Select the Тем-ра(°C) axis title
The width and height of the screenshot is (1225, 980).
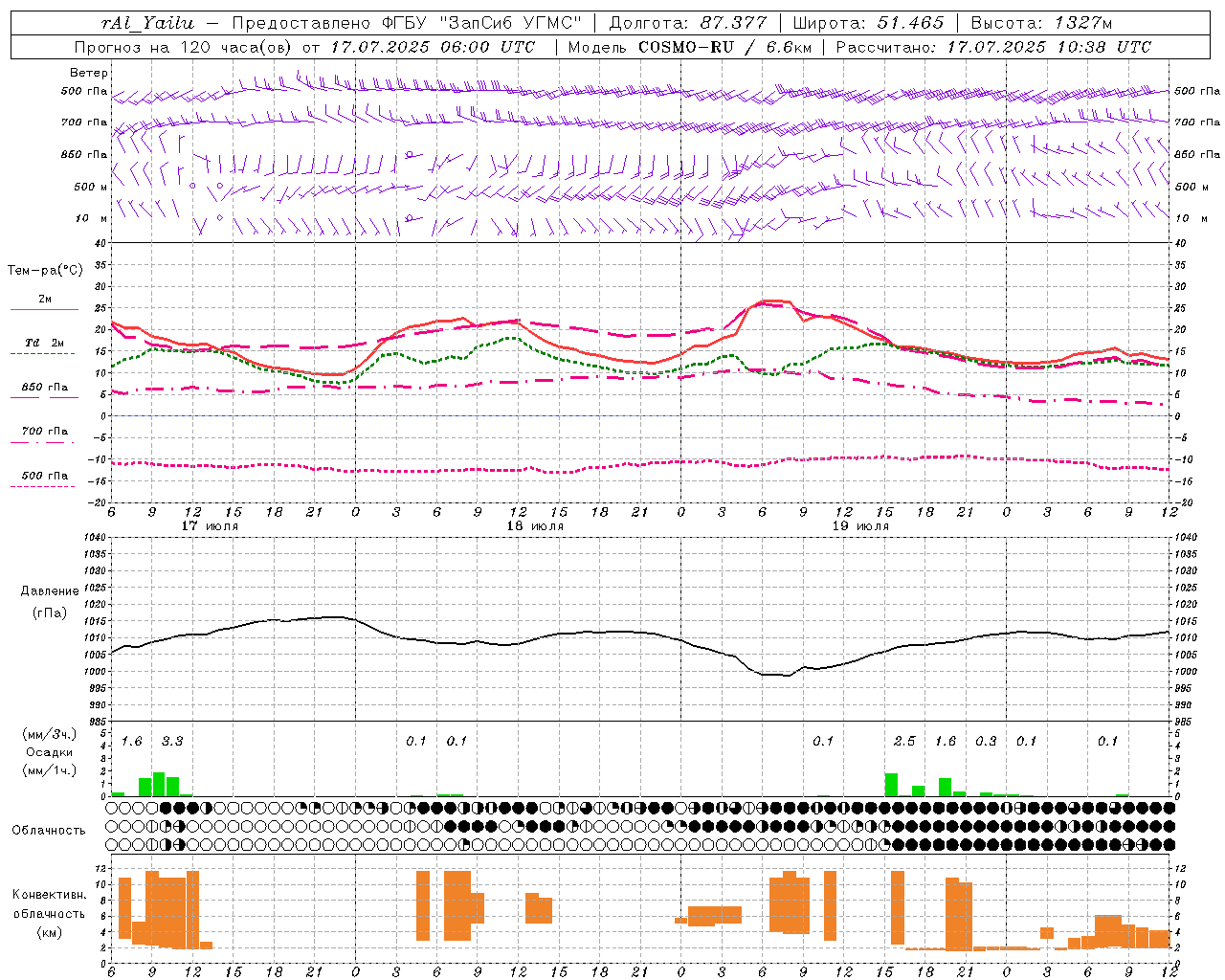45,271
